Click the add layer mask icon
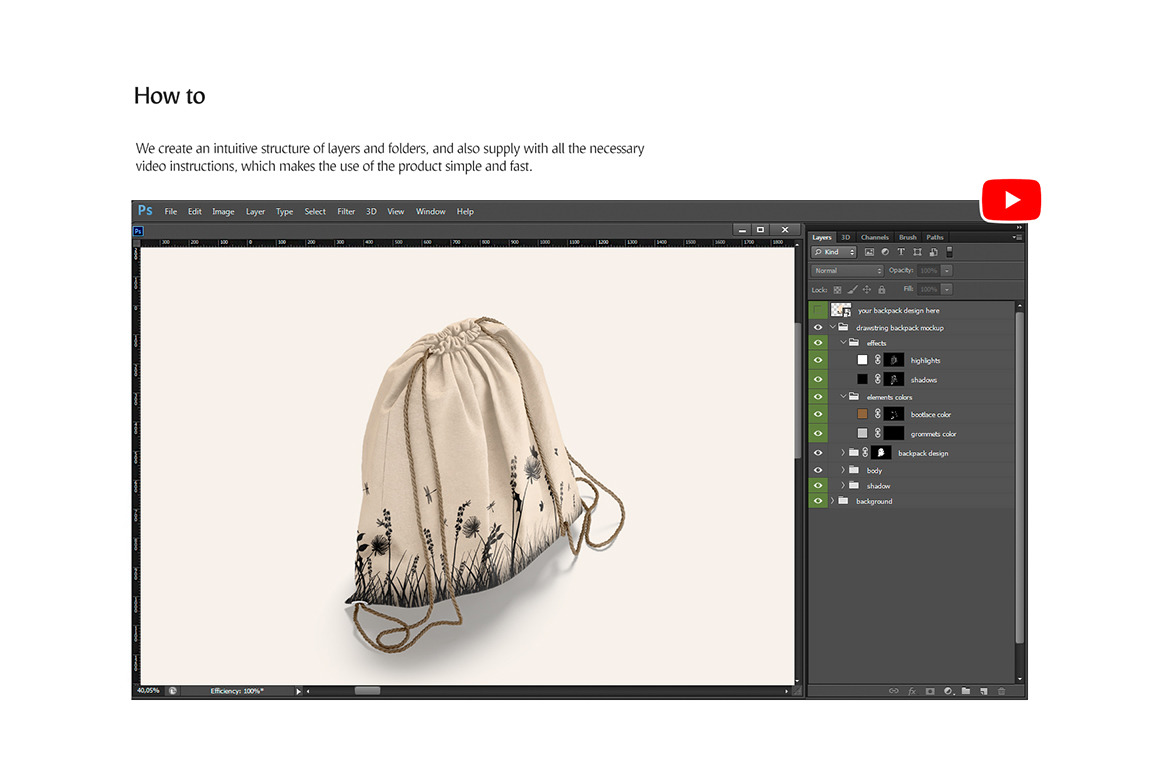Image resolution: width=1160 pixels, height=774 pixels. tap(929, 691)
